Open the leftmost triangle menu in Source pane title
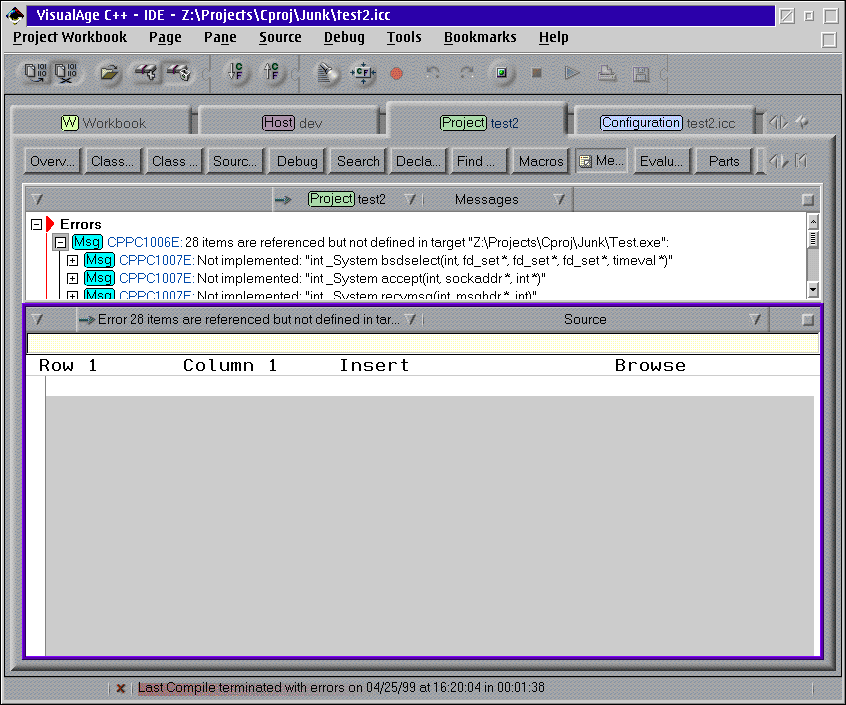Screen dimensions: 846x705 click(37, 320)
